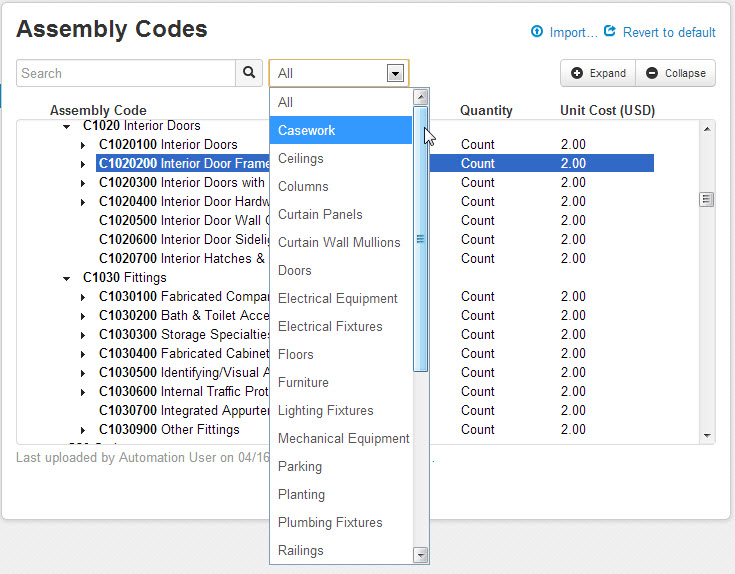The height and width of the screenshot is (574, 735).
Task: Click Revert to default link
Action: click(x=669, y=32)
